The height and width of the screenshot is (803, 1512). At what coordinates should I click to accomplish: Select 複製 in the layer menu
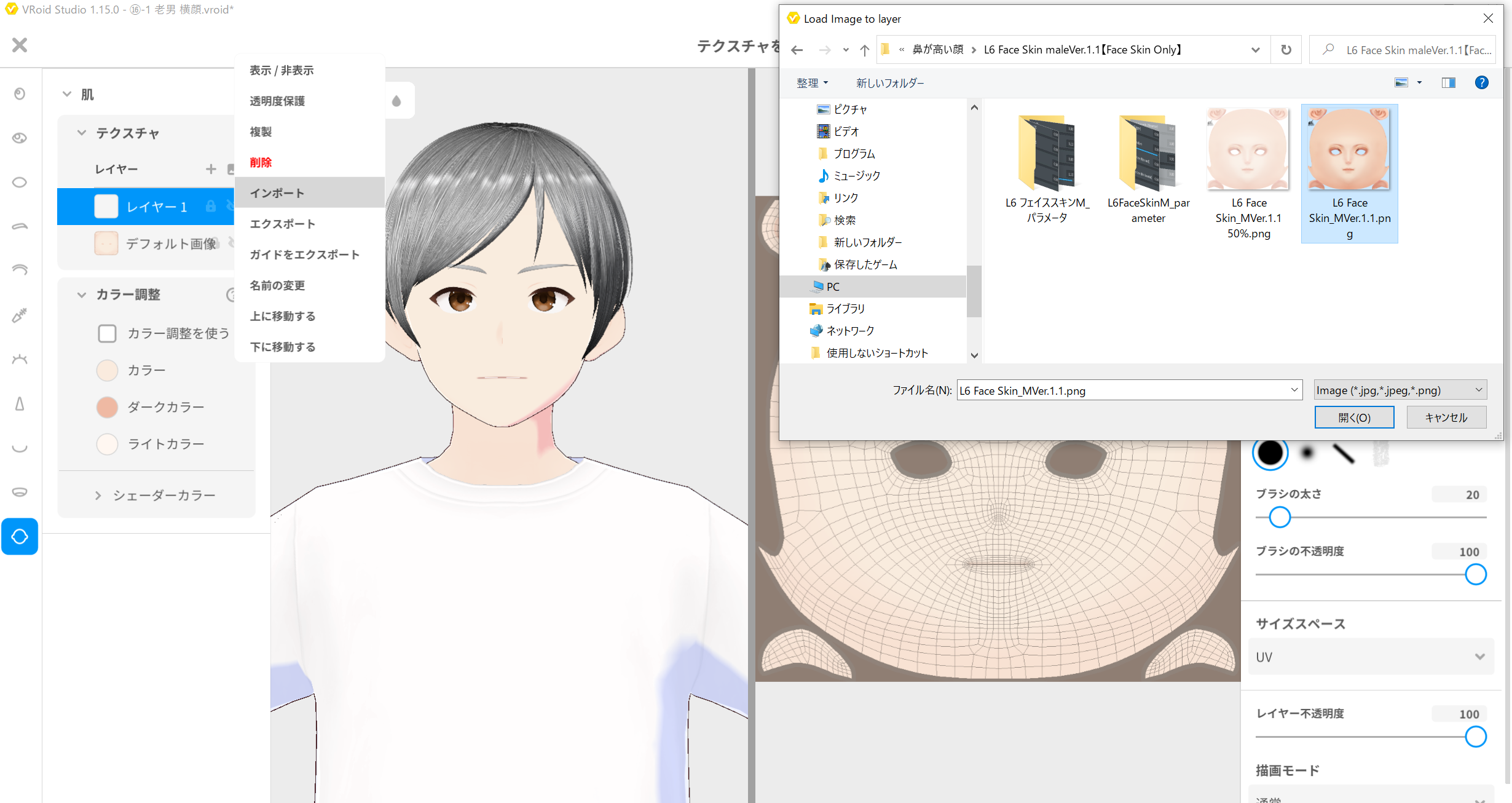[x=261, y=132]
